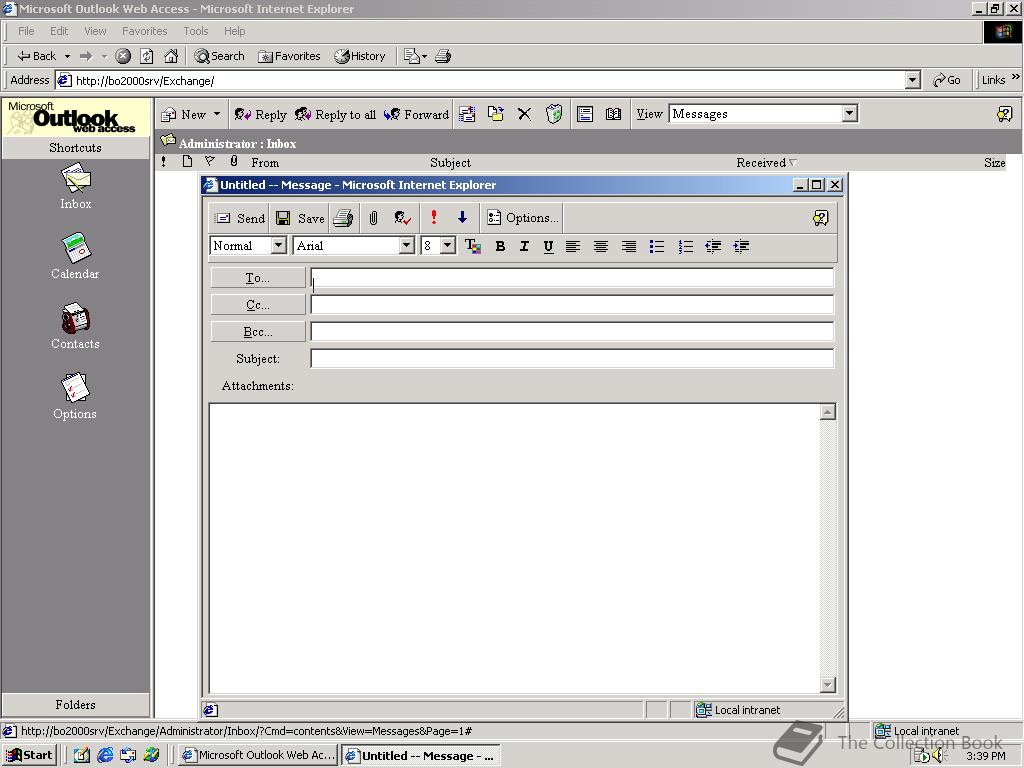Viewport: 1024px width, 768px height.
Task: Open Outlook Web Access help icon
Action: 1004,114
